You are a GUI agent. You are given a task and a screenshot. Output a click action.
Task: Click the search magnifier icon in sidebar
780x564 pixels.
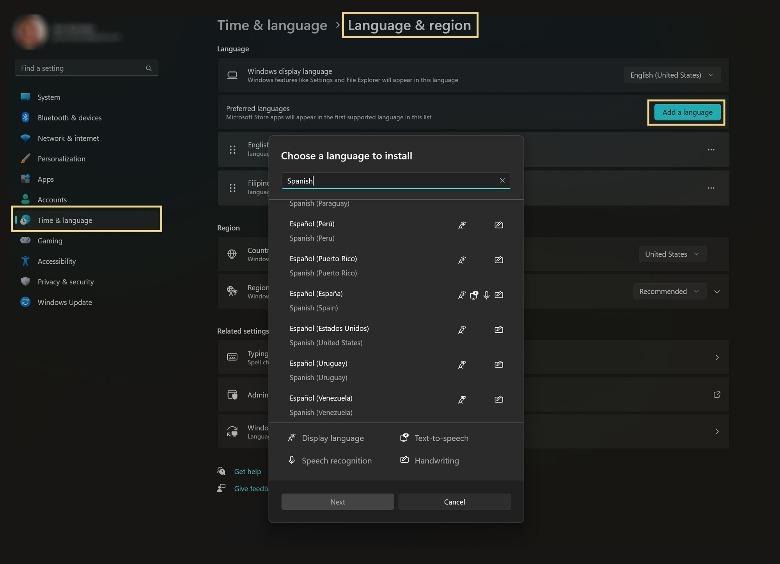(x=148, y=68)
